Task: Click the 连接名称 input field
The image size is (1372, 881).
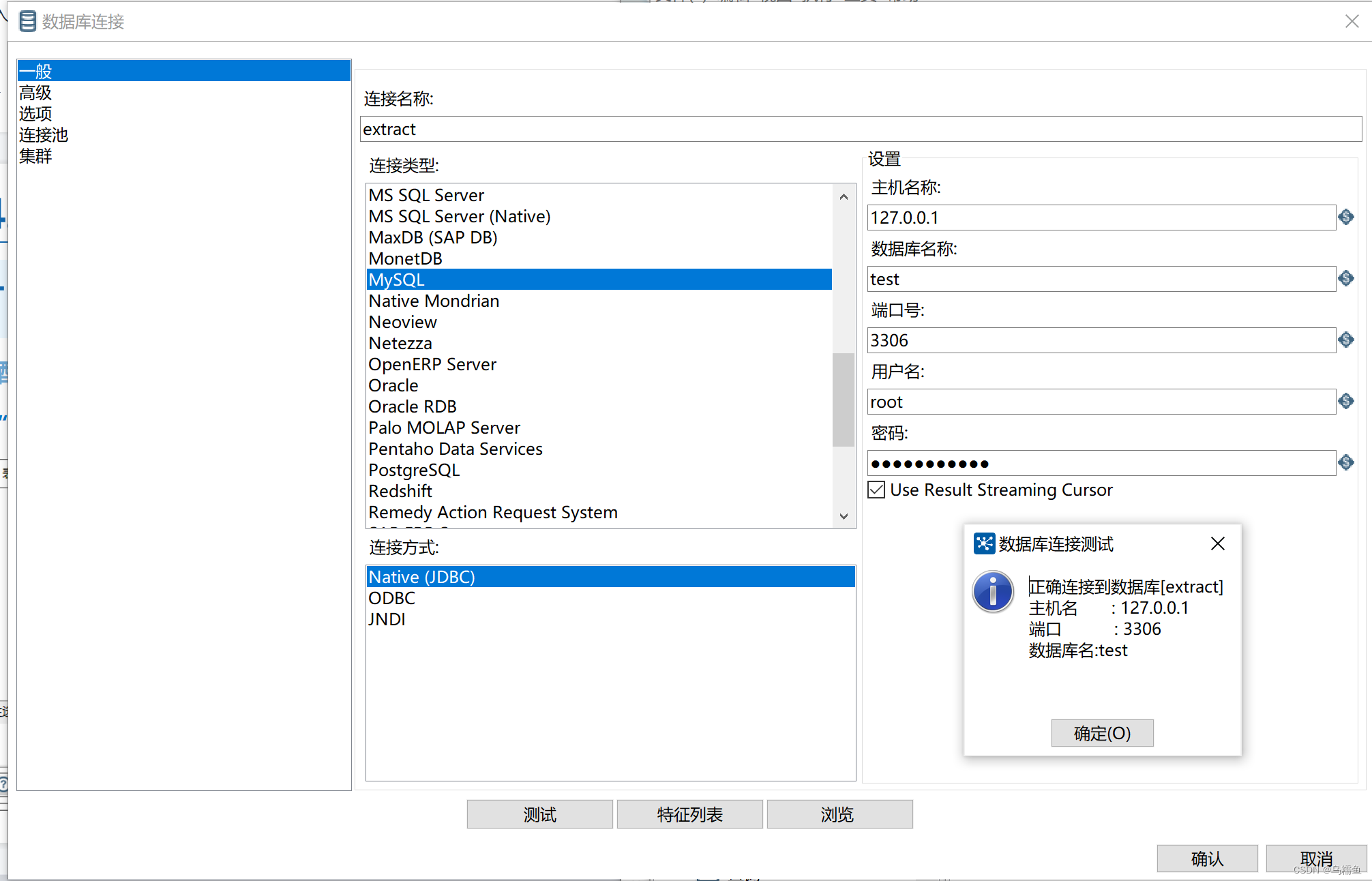Action: click(859, 129)
